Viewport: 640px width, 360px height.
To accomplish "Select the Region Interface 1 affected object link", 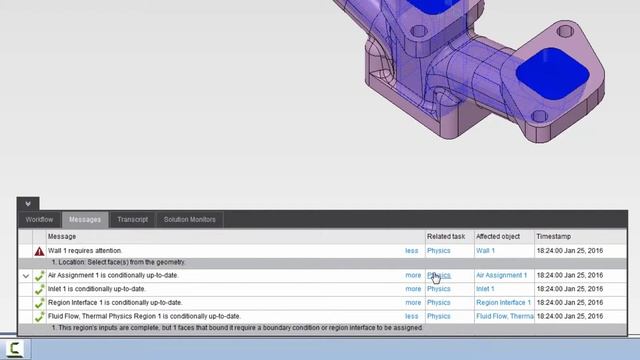I will (503, 302).
